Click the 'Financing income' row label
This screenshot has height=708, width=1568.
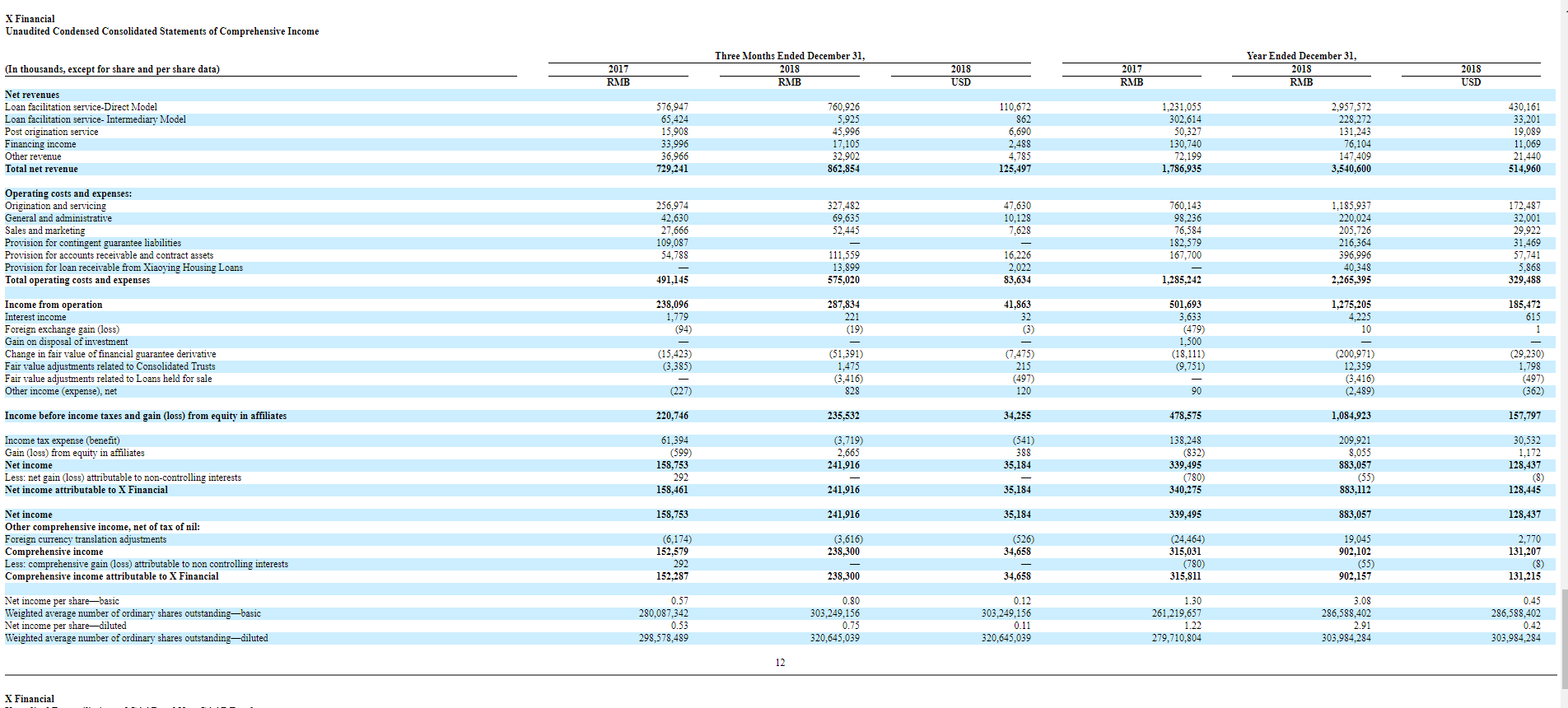40,144
